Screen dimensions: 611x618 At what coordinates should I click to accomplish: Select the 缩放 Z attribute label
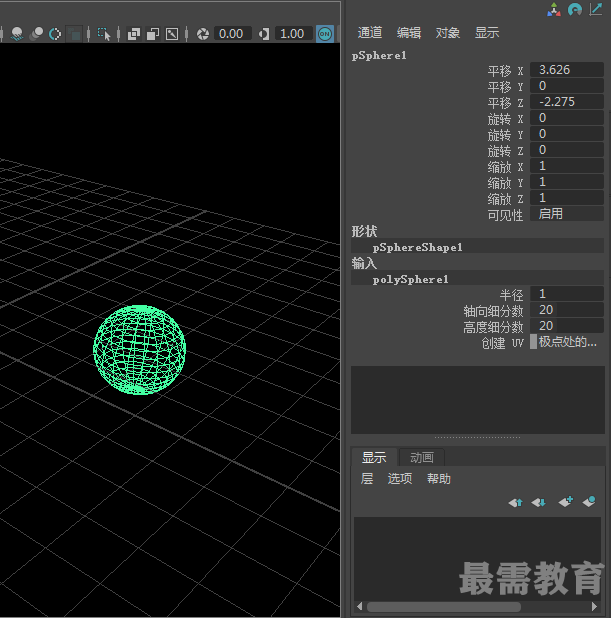[505, 199]
